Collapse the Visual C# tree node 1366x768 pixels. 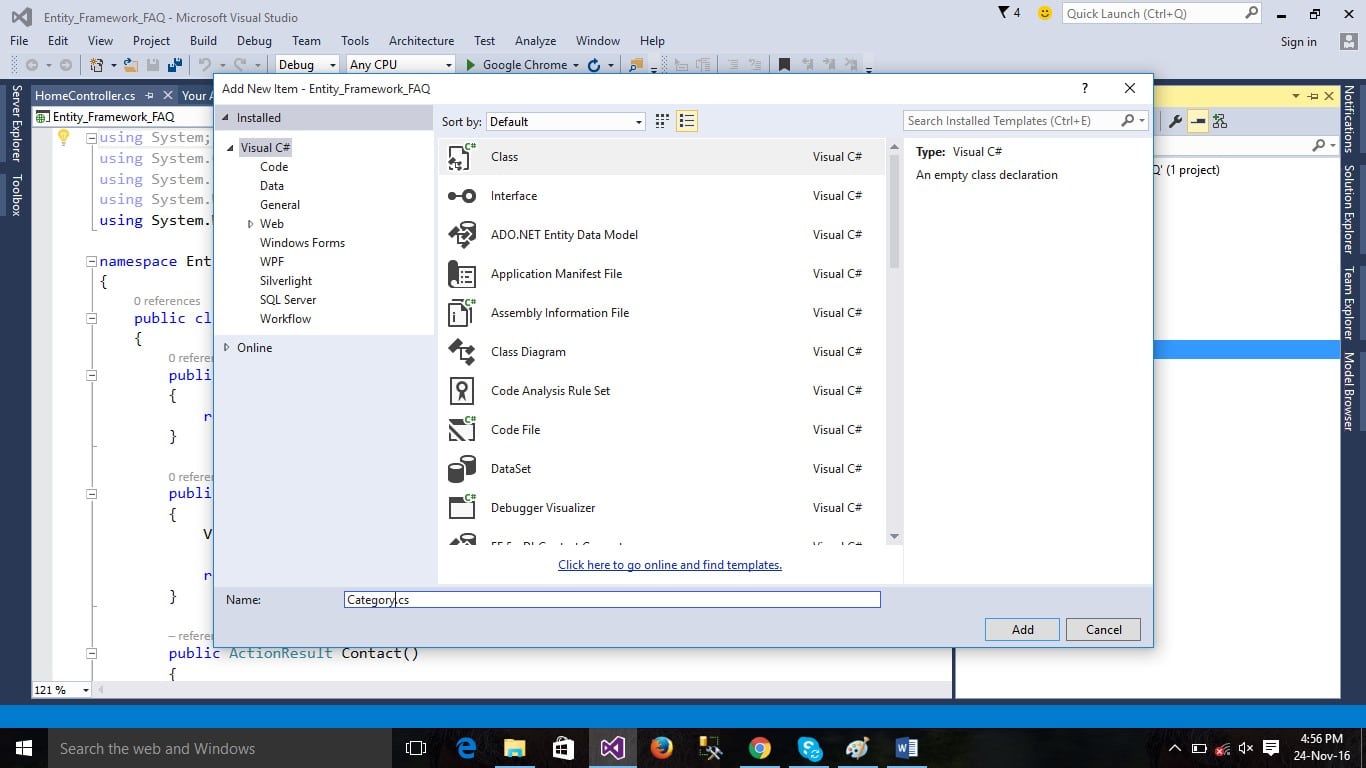click(231, 148)
